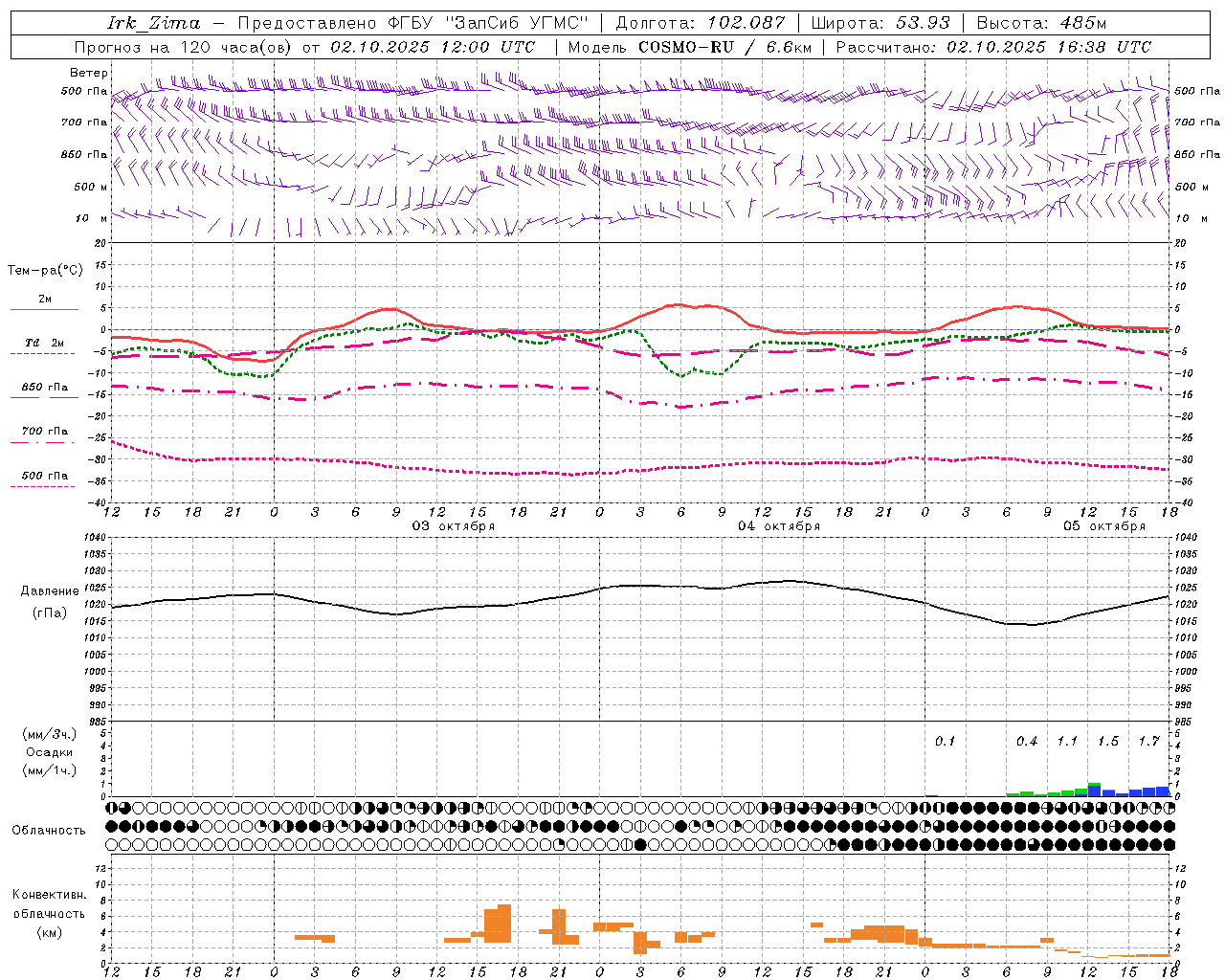Screen dimensions: 1225x980
Task: Click the 0.4 three-hour precipitation value
Action: pyautogui.click(x=1027, y=742)
